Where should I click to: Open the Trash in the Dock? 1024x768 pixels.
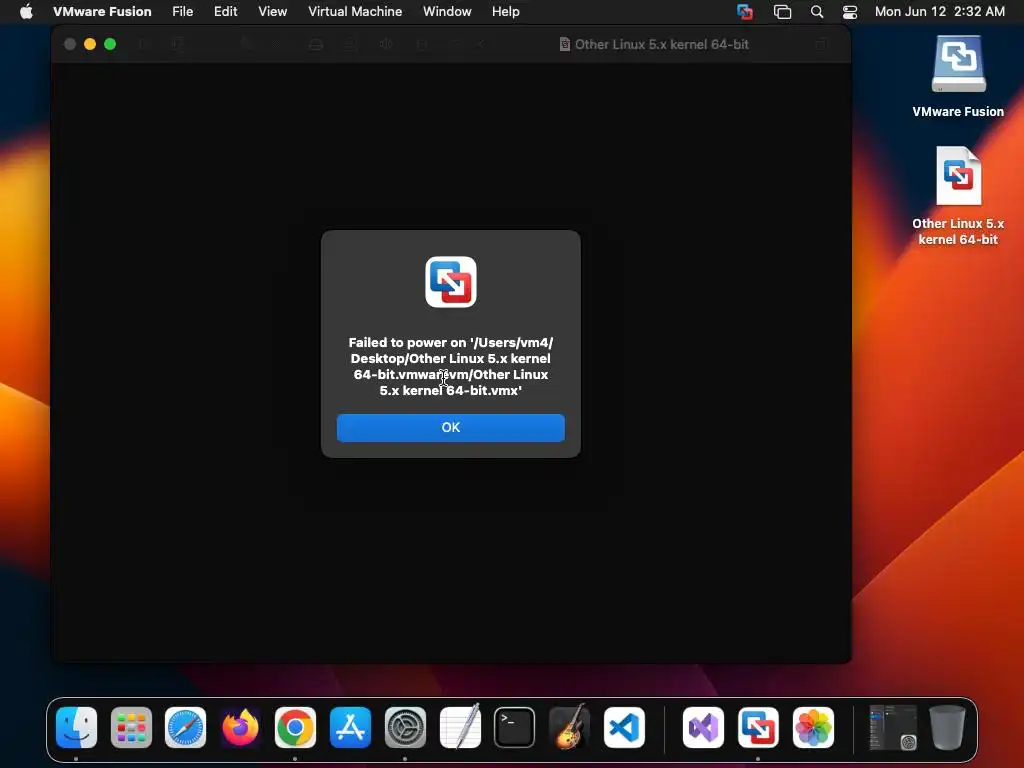pyautogui.click(x=947, y=728)
